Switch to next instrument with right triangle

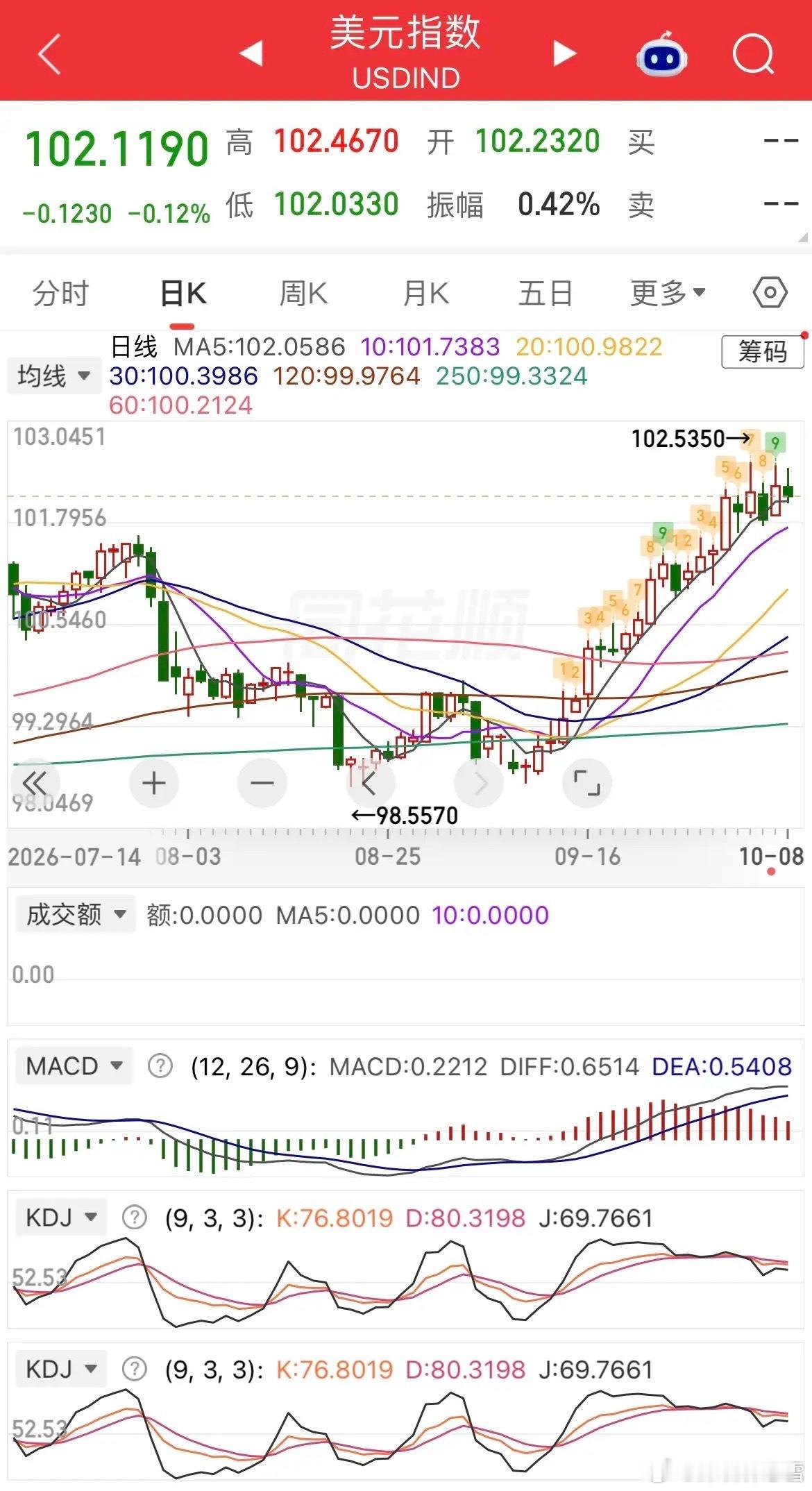coord(564,53)
